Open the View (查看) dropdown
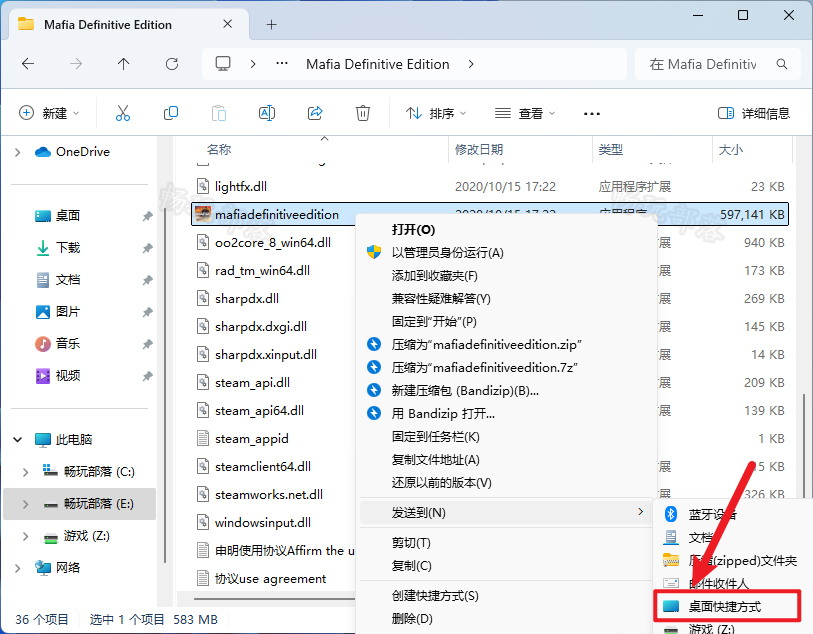The image size is (813, 634). coord(525,113)
